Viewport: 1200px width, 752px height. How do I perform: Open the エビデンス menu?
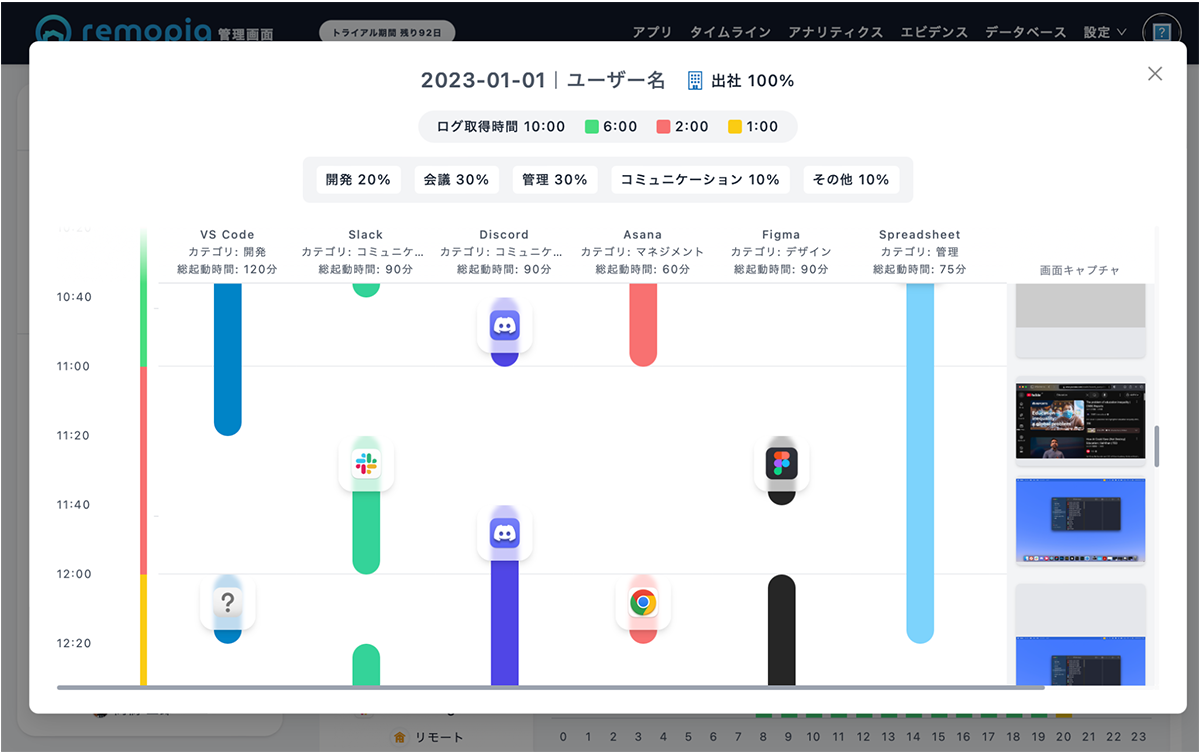point(934,32)
